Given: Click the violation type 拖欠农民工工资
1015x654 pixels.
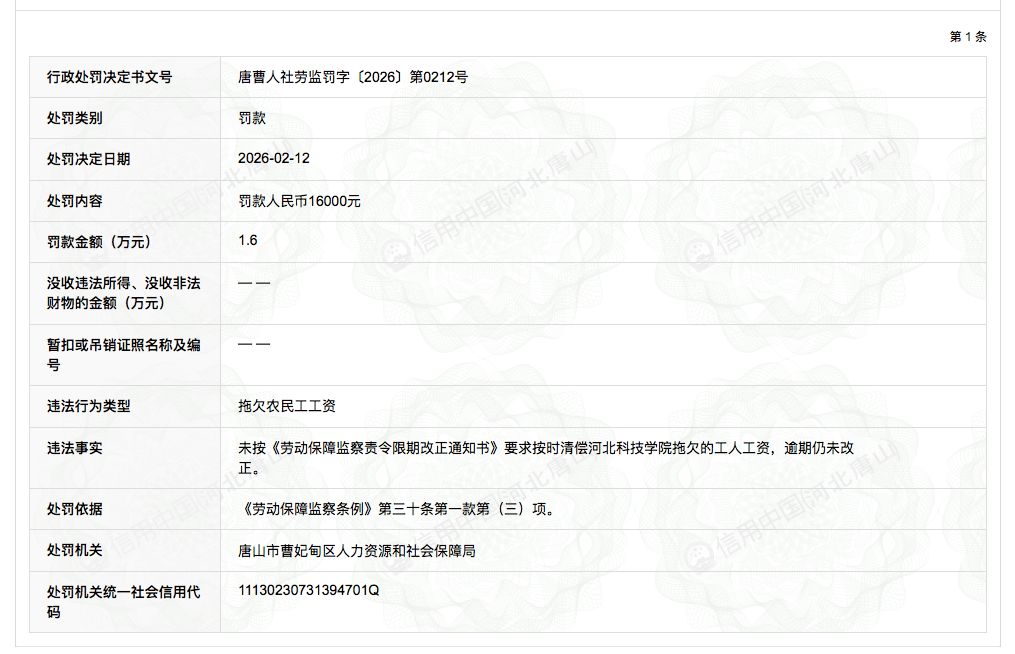Looking at the screenshot, I should pos(287,406).
